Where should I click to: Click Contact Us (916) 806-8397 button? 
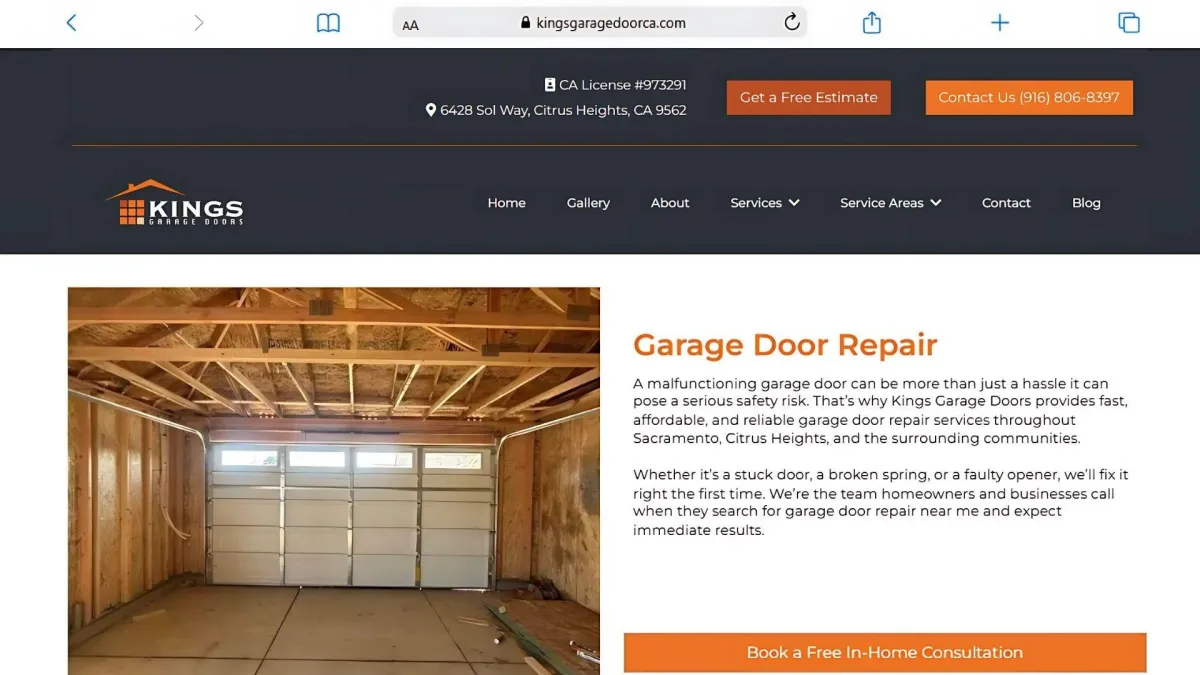(x=1029, y=97)
